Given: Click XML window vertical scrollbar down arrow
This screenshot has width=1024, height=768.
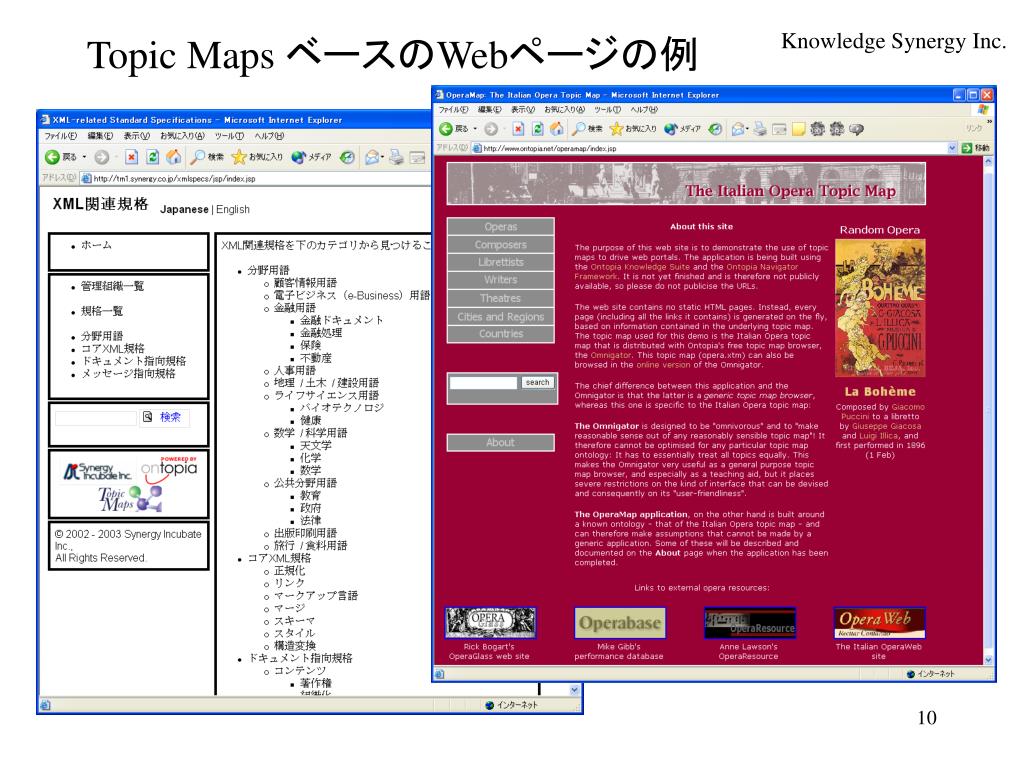Looking at the screenshot, I should pyautogui.click(x=574, y=690).
